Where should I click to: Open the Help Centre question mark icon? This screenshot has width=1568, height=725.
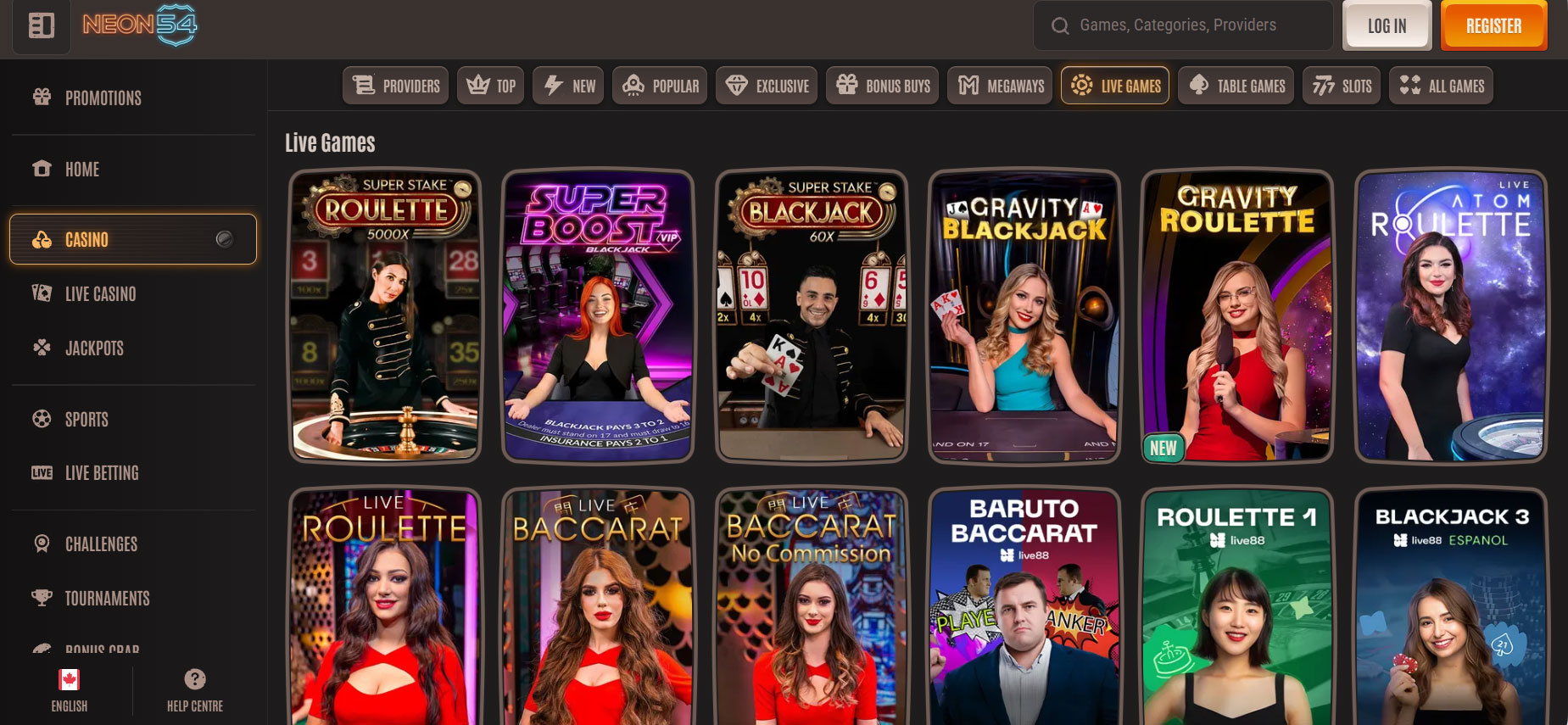195,679
